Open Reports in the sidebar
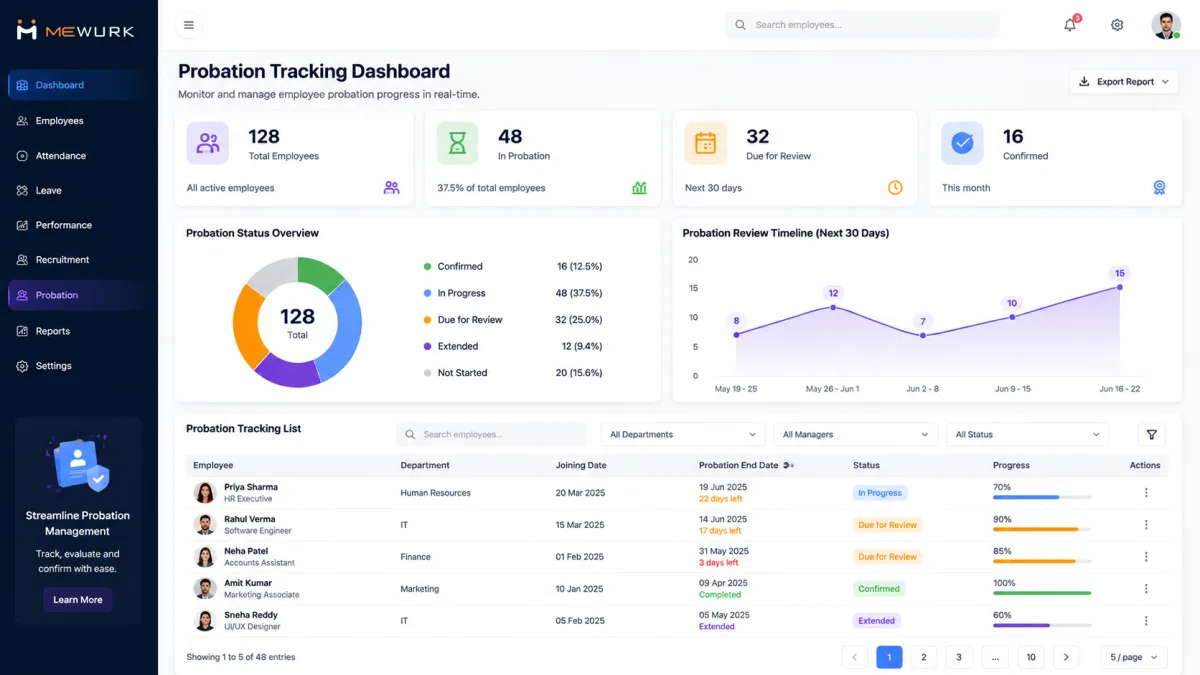The height and width of the screenshot is (675, 1200). pyautogui.click(x=78, y=331)
